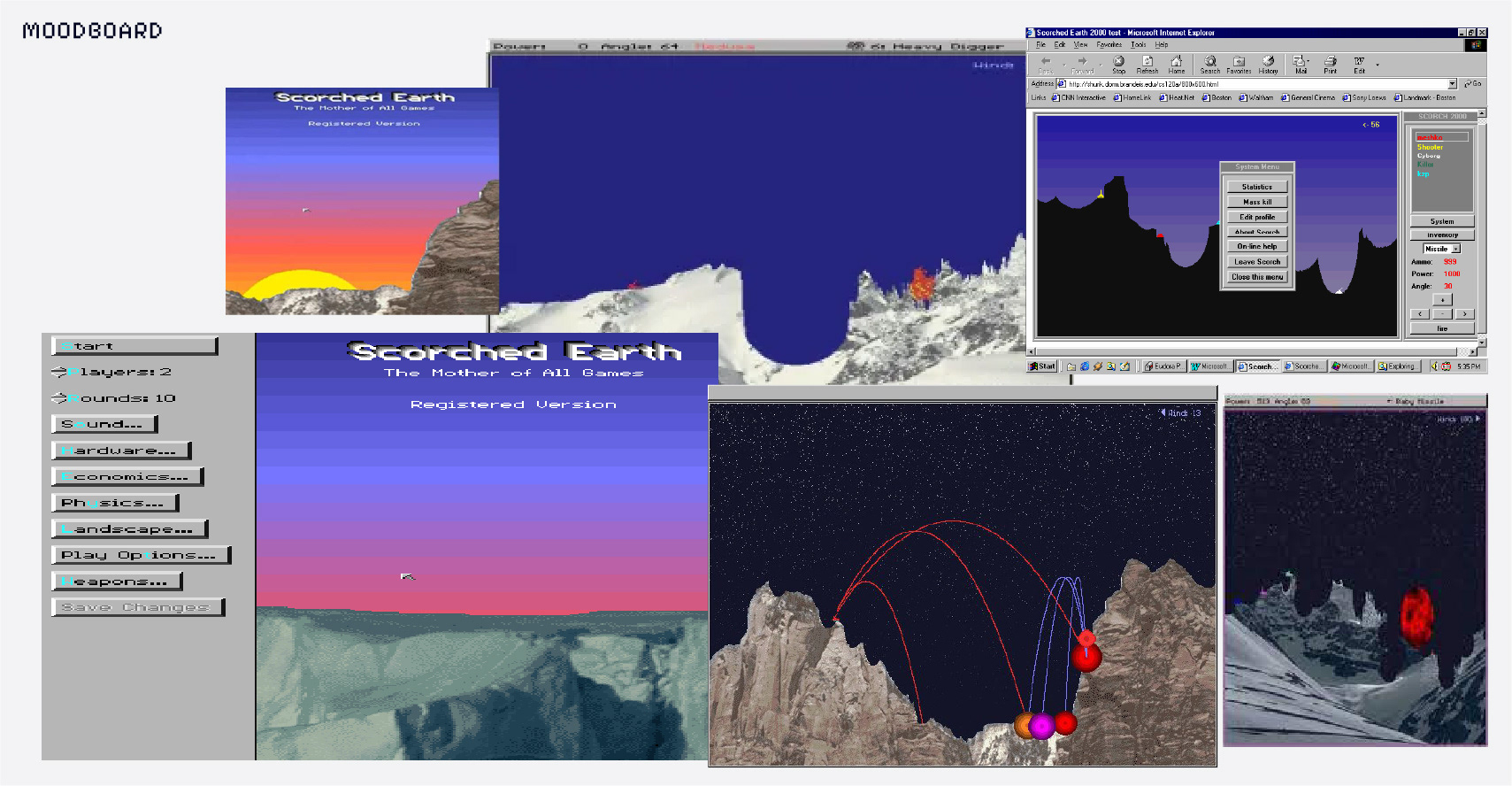Image resolution: width=1512 pixels, height=786 pixels.
Task: Open the Hardware... settings button
Action: (121, 451)
